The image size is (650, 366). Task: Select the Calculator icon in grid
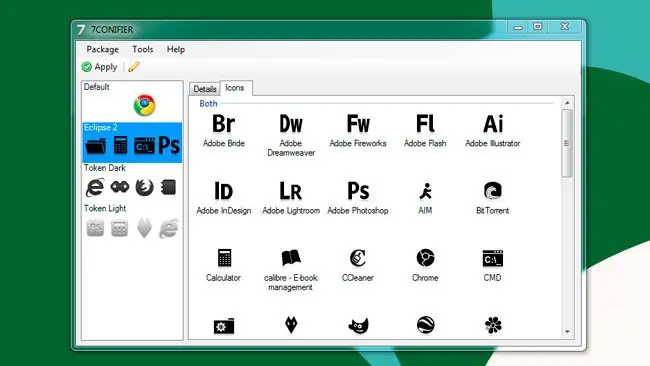pyautogui.click(x=224, y=258)
